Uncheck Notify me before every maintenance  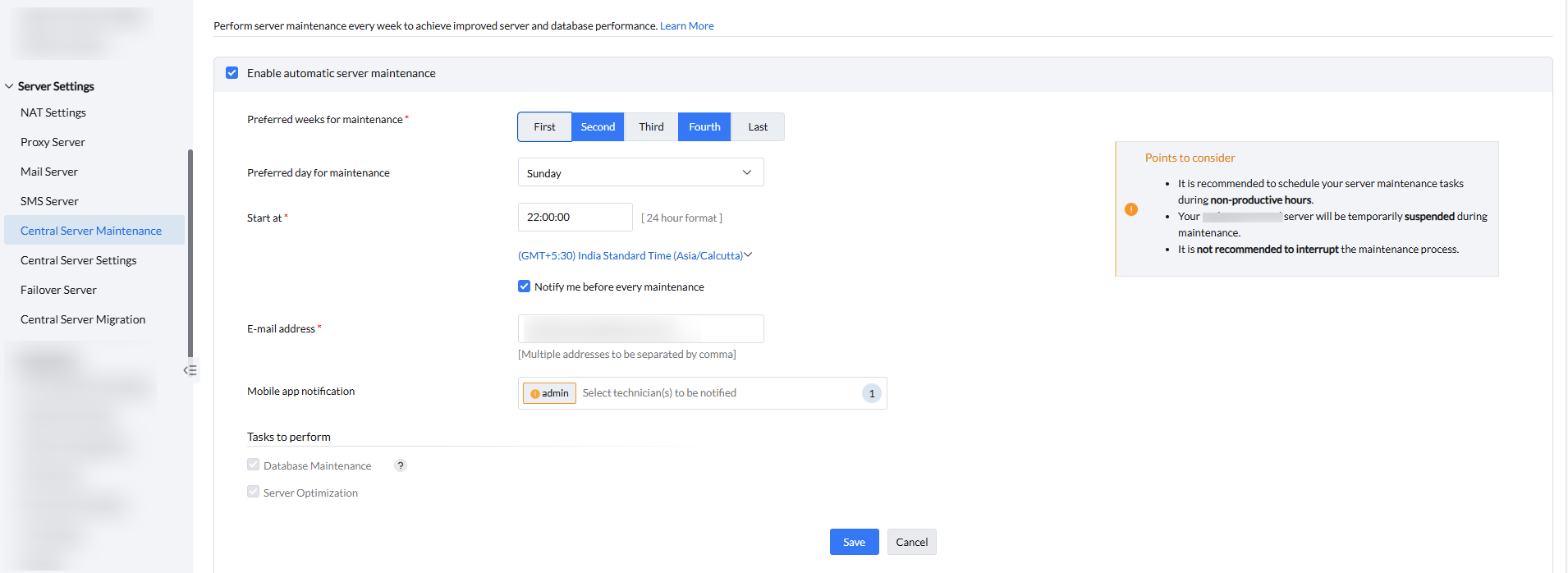(525, 286)
